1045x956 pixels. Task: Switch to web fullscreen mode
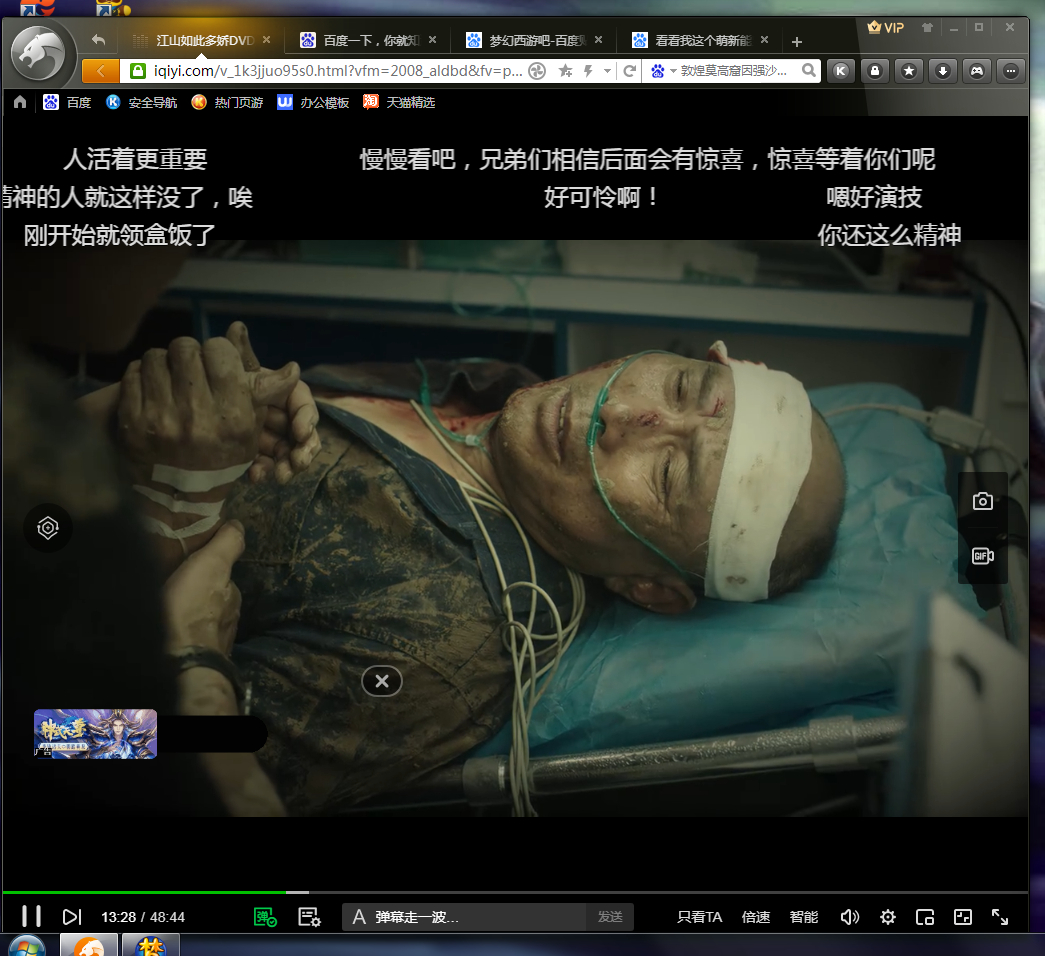point(963,917)
